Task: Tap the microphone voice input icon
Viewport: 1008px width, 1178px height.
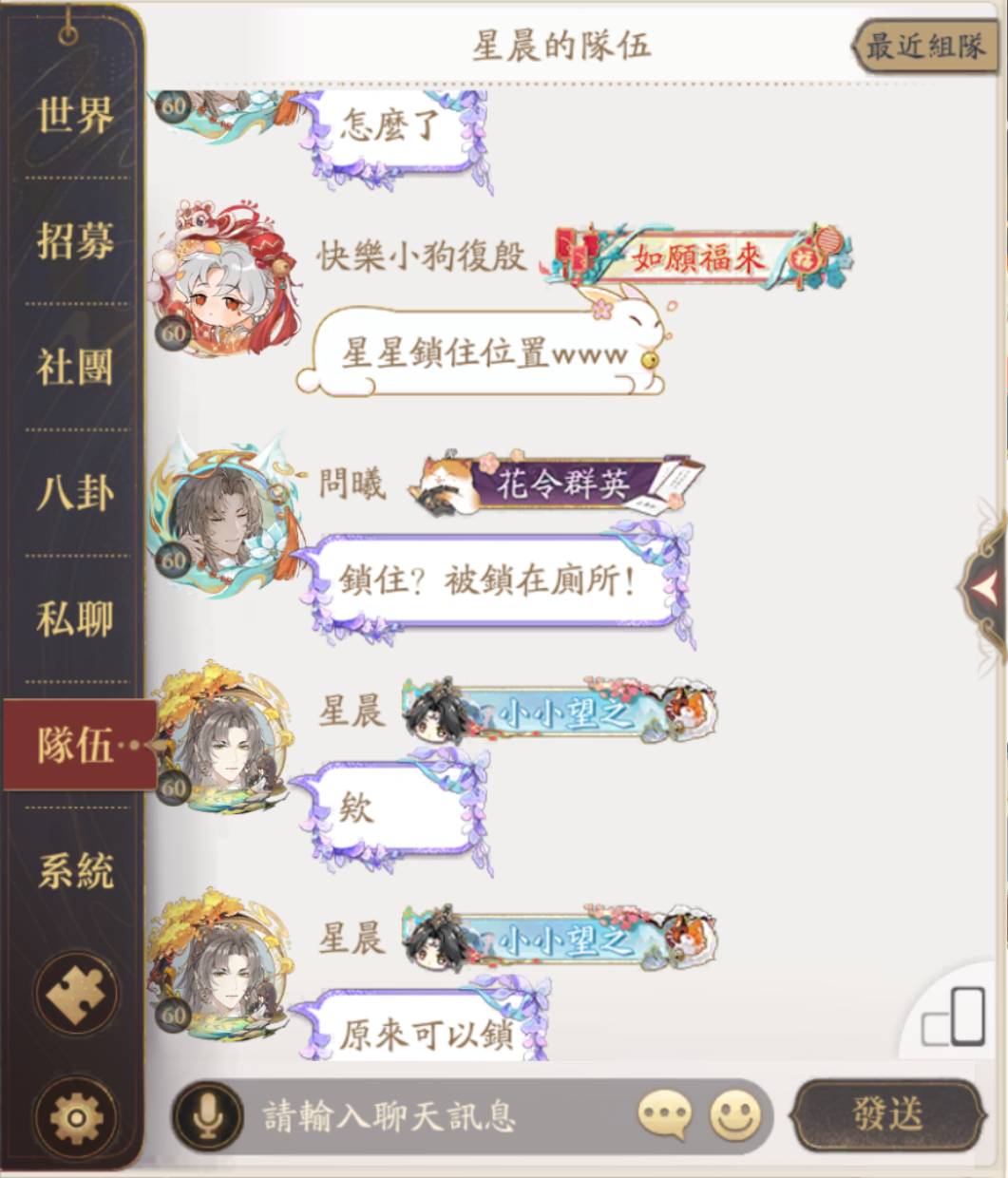Action: pos(208,1115)
